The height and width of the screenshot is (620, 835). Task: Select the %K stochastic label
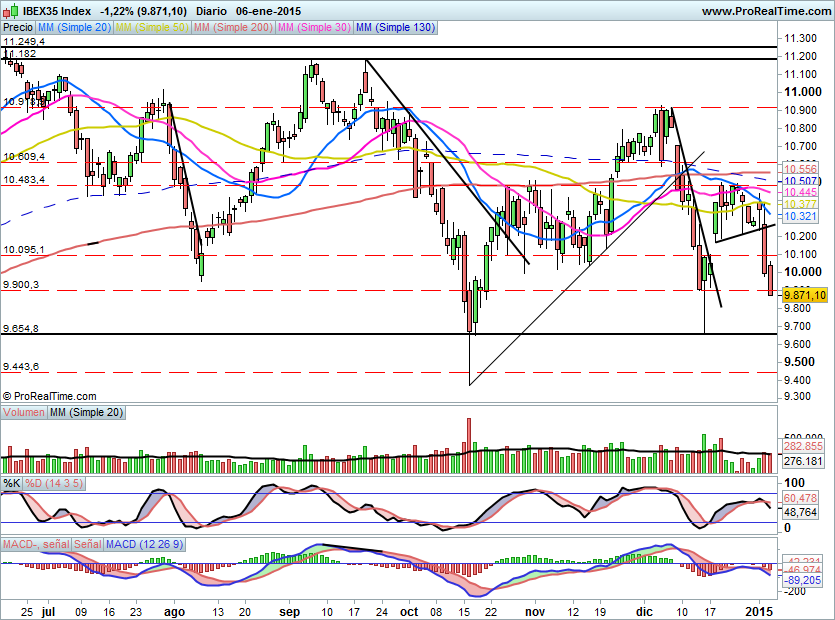[12, 483]
